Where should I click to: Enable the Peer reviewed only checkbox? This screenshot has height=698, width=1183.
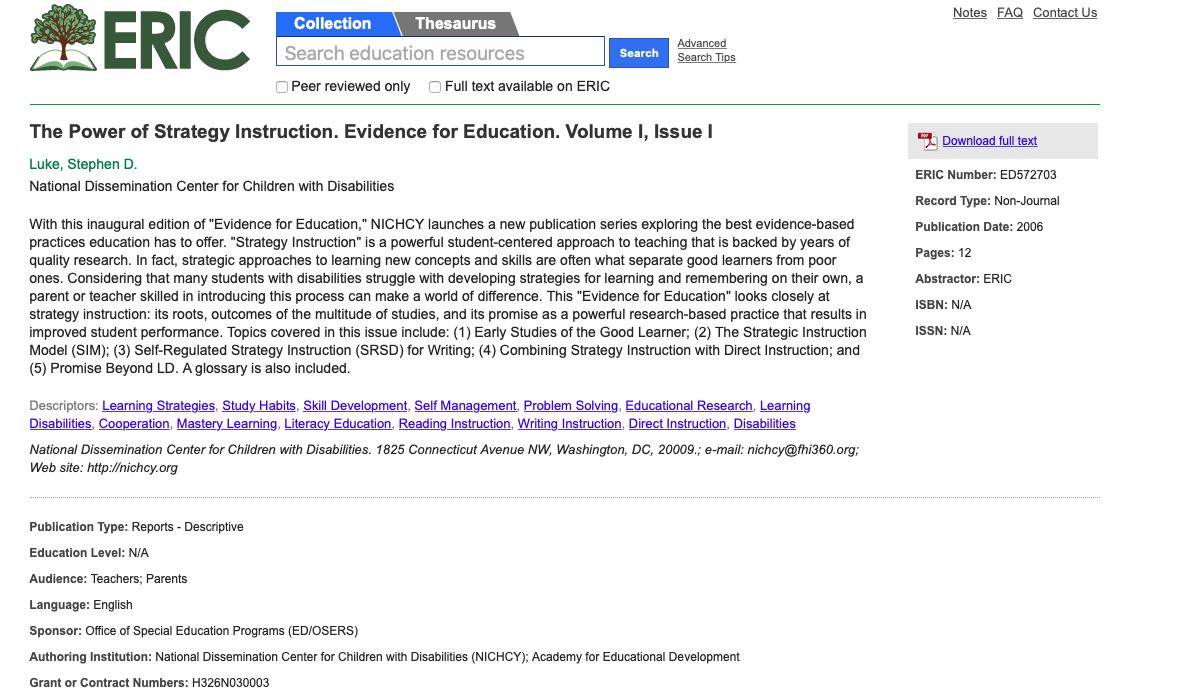coord(282,87)
